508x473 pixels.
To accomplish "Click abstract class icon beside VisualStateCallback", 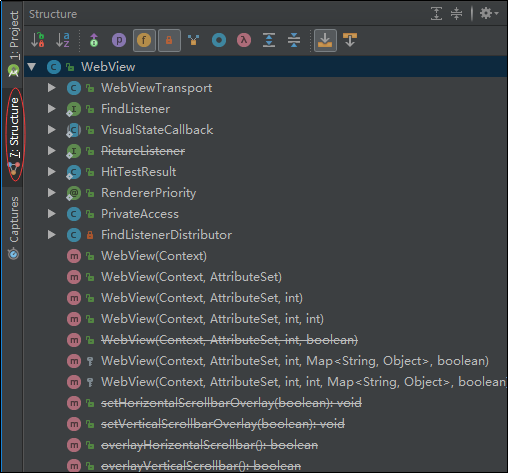I will [74, 130].
